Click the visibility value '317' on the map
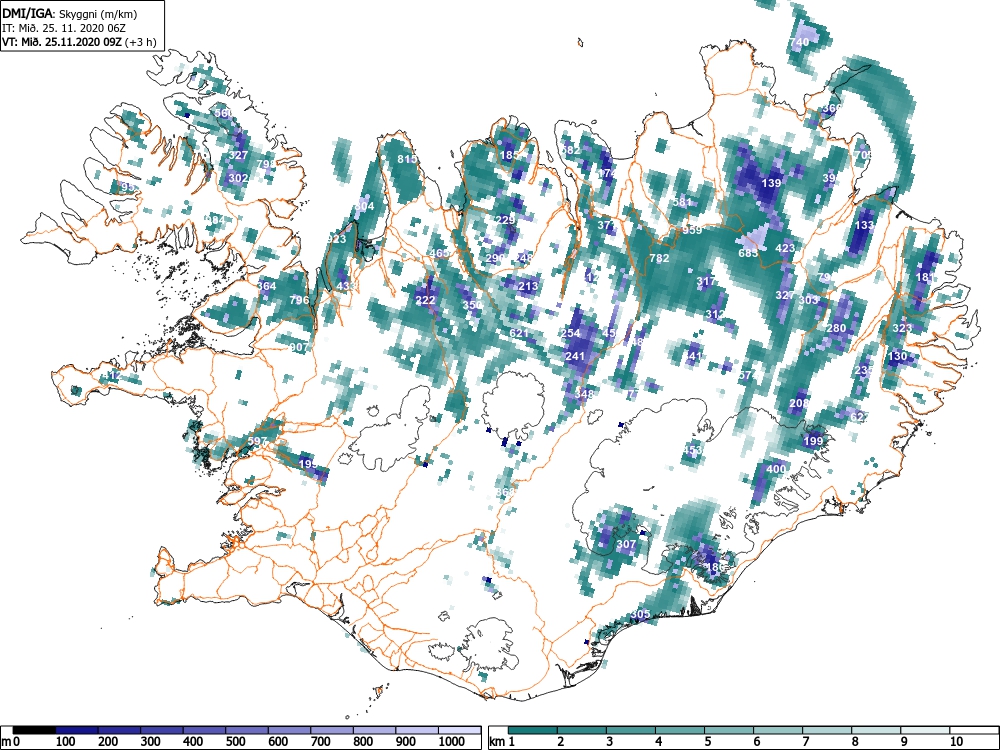Viewport: 1000px width, 750px height. click(x=706, y=281)
